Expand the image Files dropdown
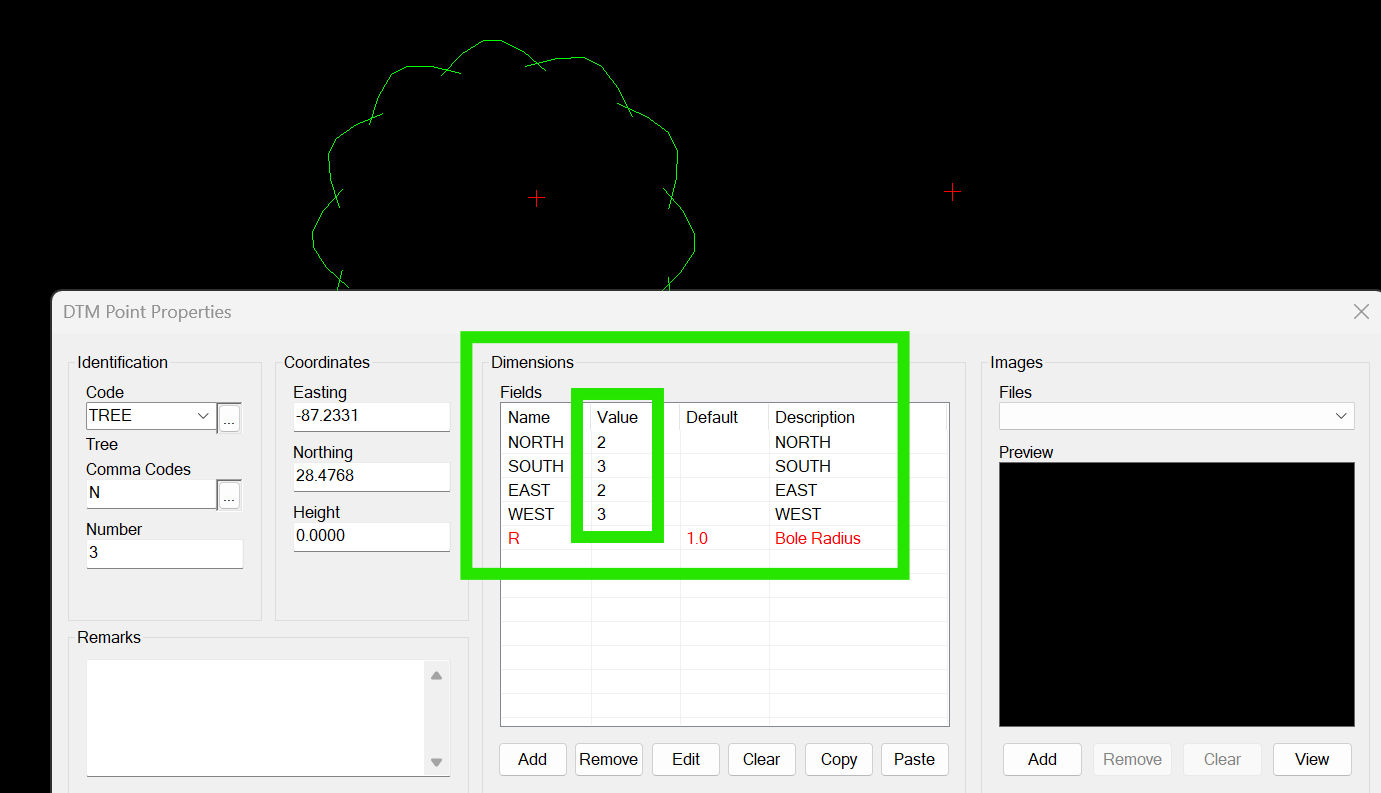Image resolution: width=1381 pixels, height=793 pixels. [1340, 416]
